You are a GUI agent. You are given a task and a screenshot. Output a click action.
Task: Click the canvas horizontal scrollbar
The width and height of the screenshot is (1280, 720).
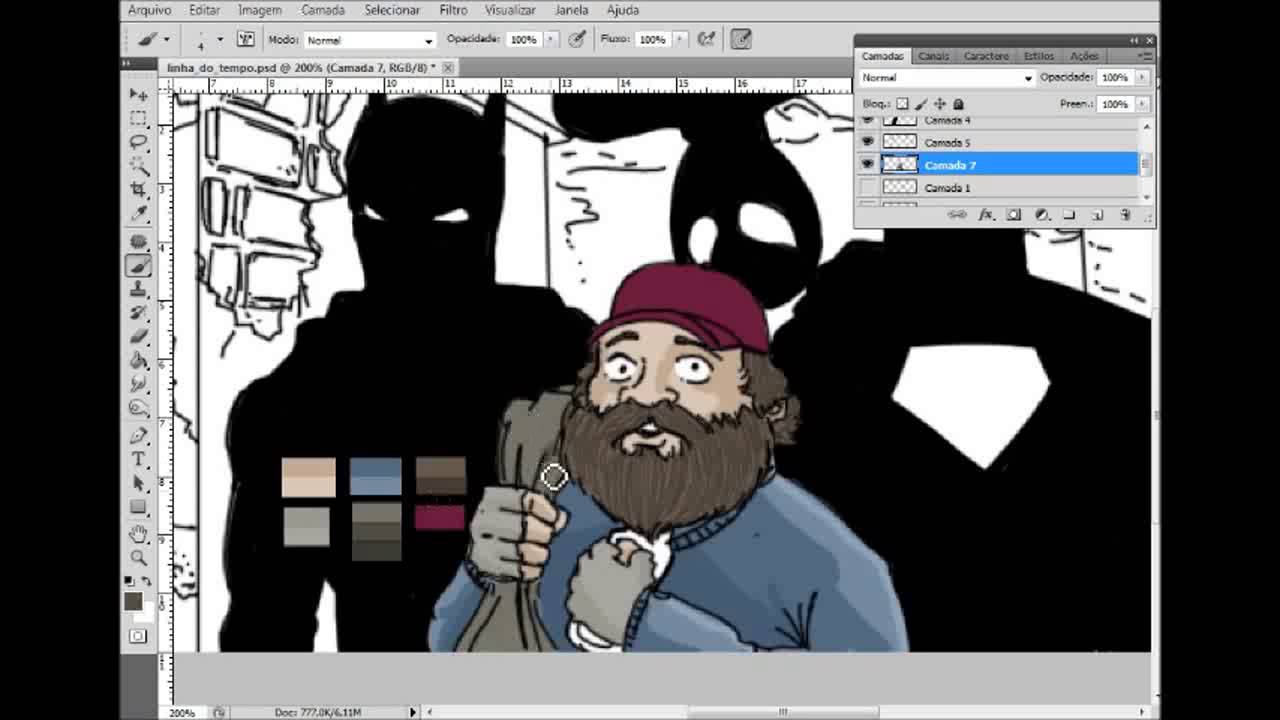(783, 712)
